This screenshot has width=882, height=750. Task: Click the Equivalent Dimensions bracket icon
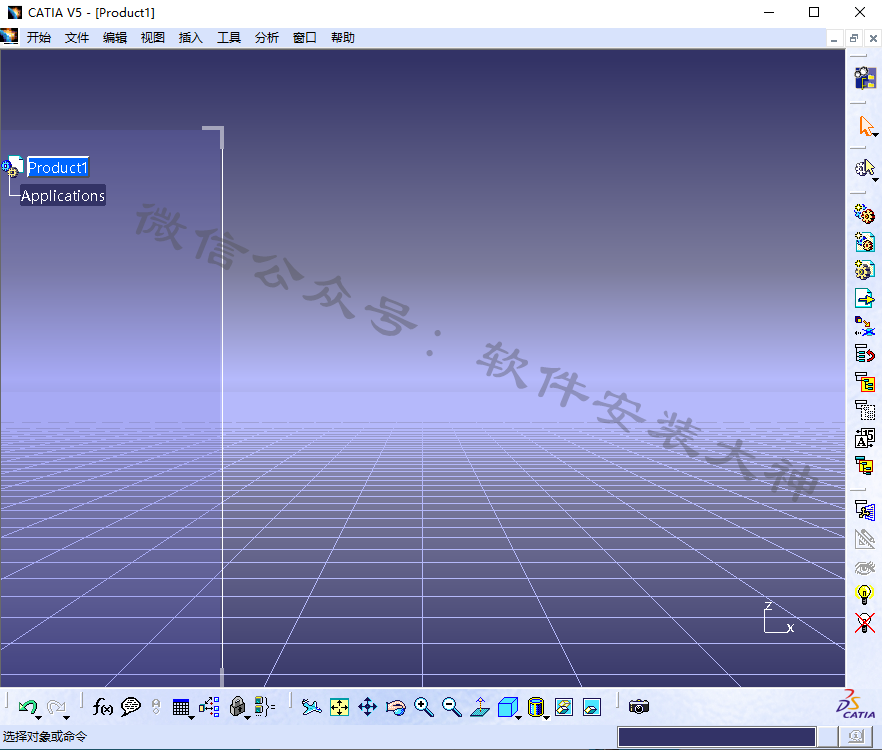coord(264,707)
